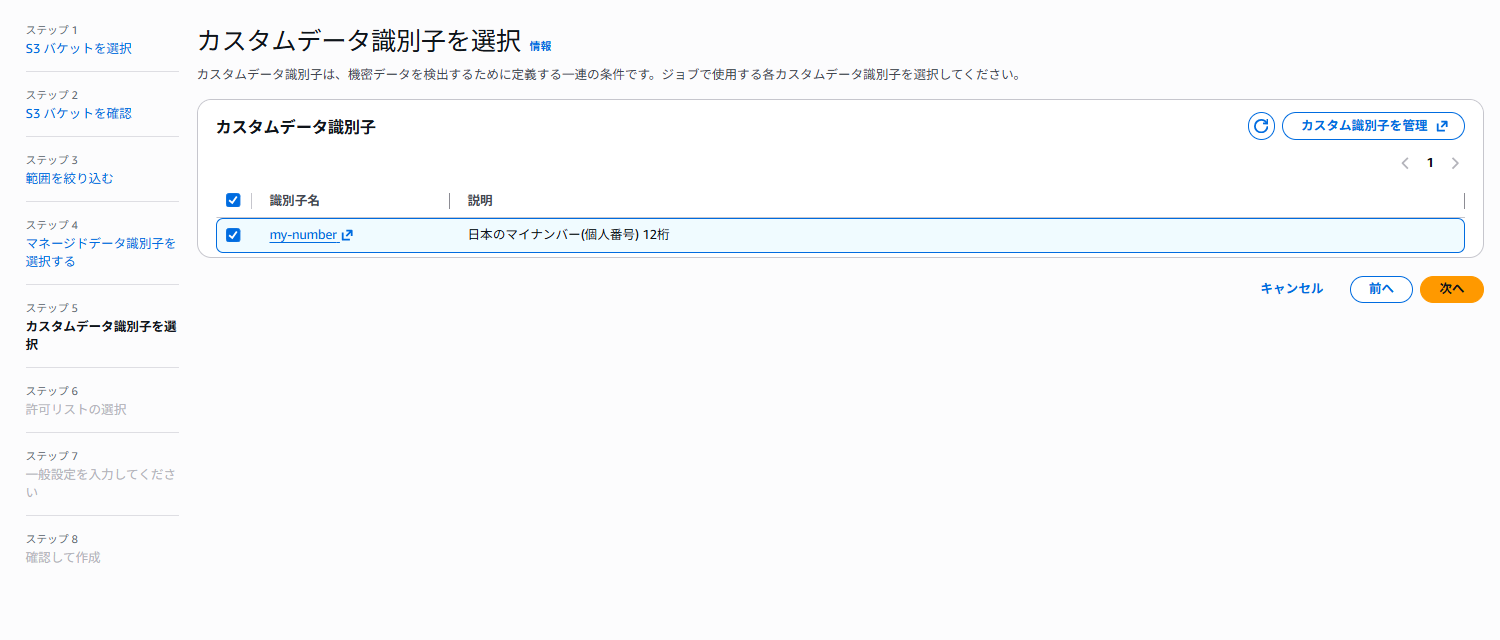Open カスタム識別子を管理 button
The height and width of the screenshot is (640, 1500).
click(1373, 126)
